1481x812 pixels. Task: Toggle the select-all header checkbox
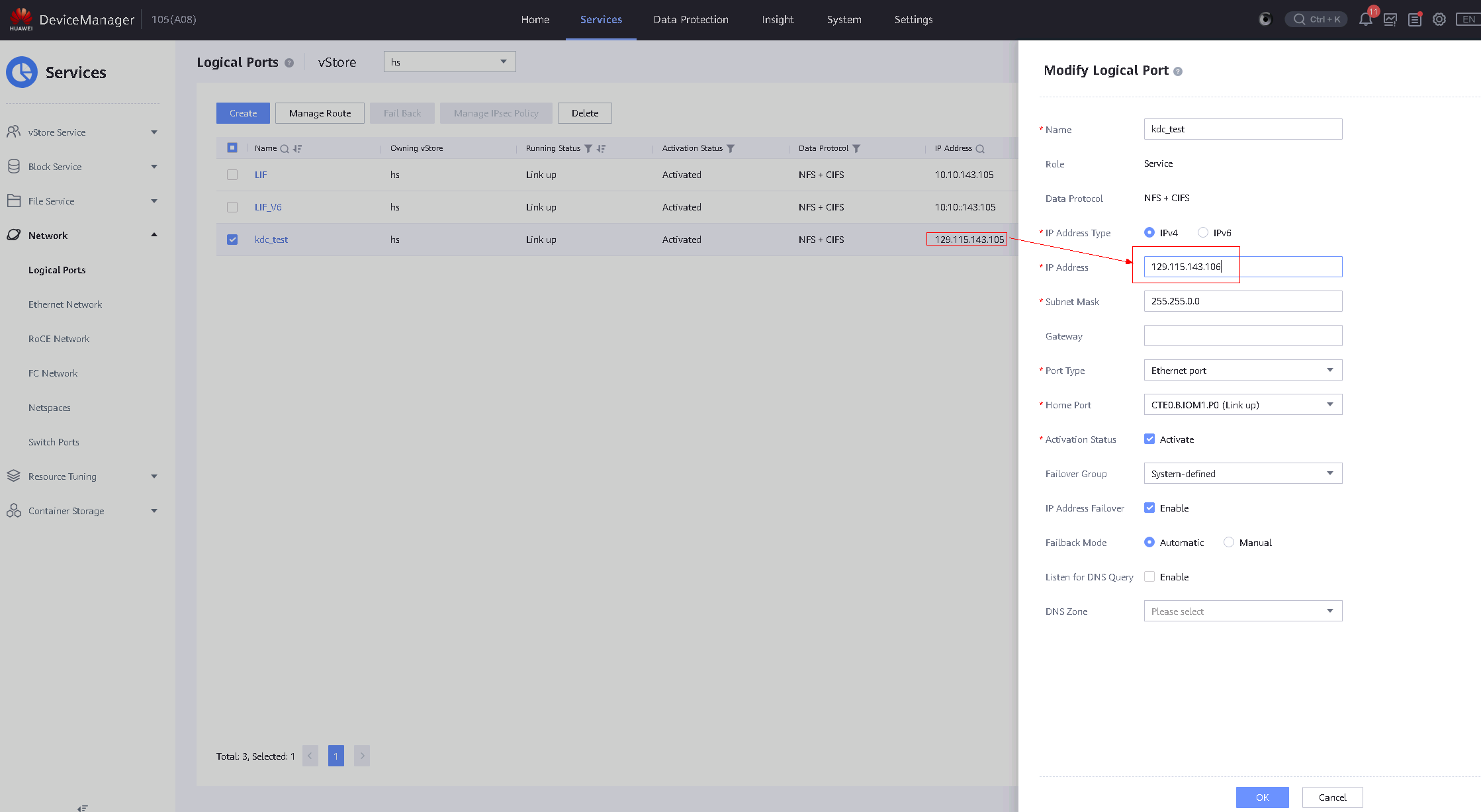click(x=232, y=148)
